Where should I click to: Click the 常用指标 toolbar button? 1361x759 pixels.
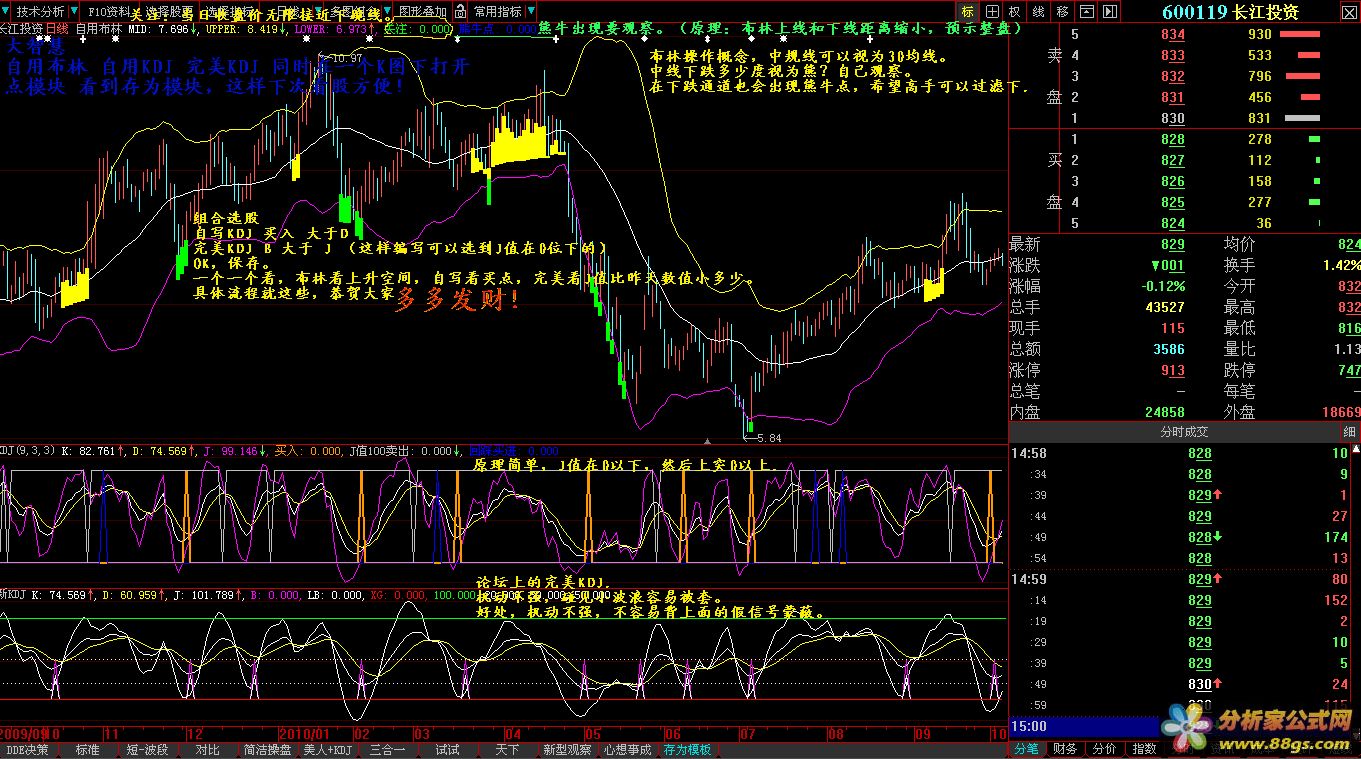497,11
